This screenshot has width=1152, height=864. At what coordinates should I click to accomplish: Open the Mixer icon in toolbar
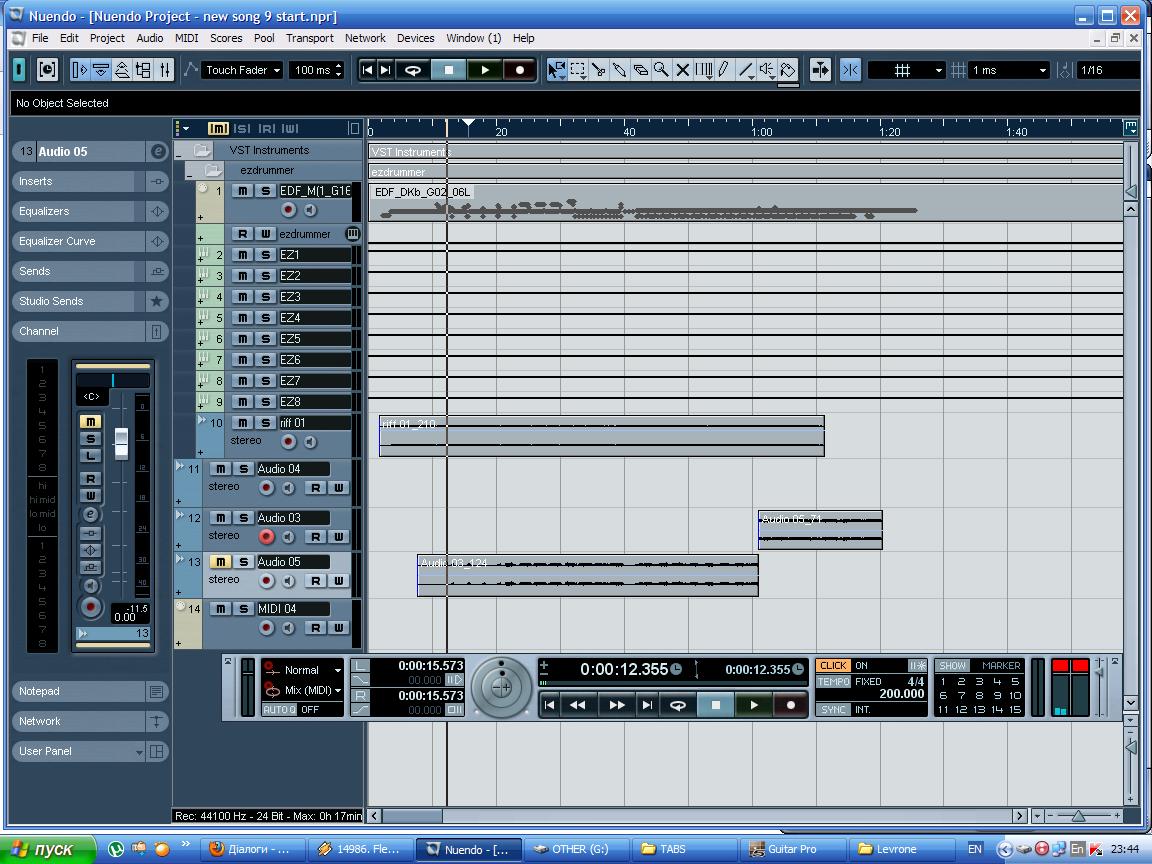165,70
